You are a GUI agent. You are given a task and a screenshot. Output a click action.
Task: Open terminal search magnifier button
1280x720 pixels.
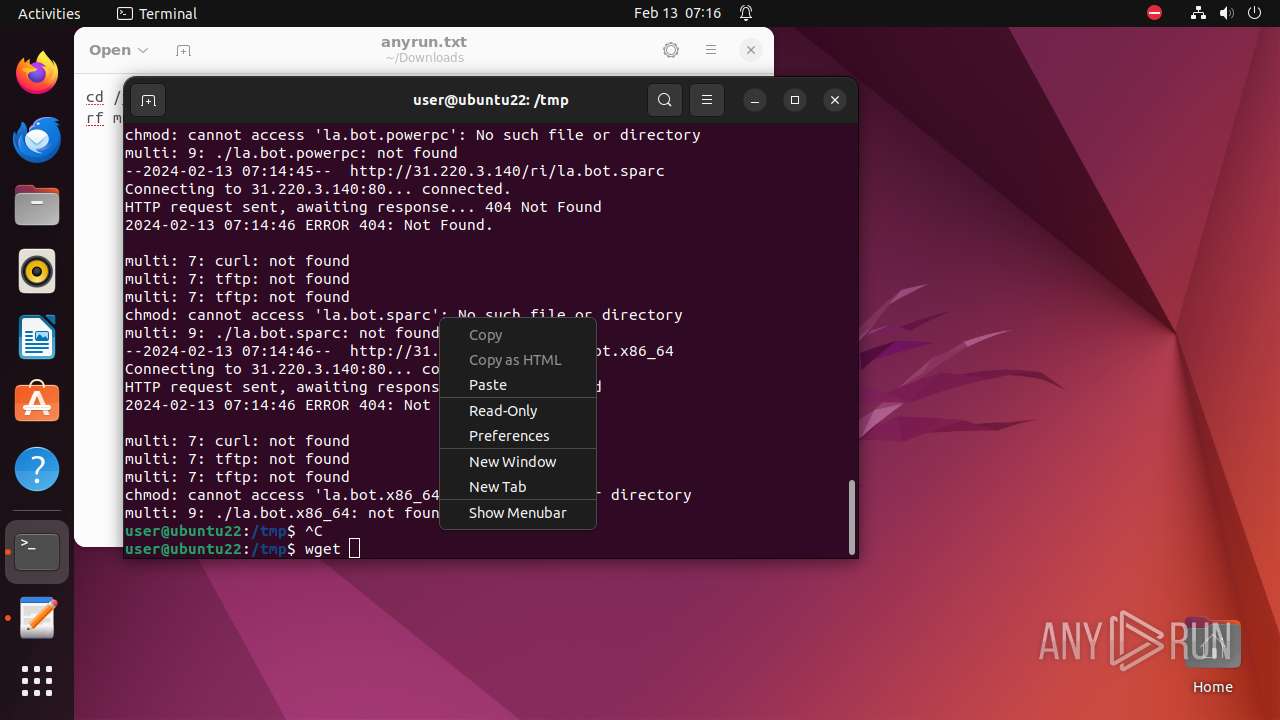pyautogui.click(x=665, y=100)
